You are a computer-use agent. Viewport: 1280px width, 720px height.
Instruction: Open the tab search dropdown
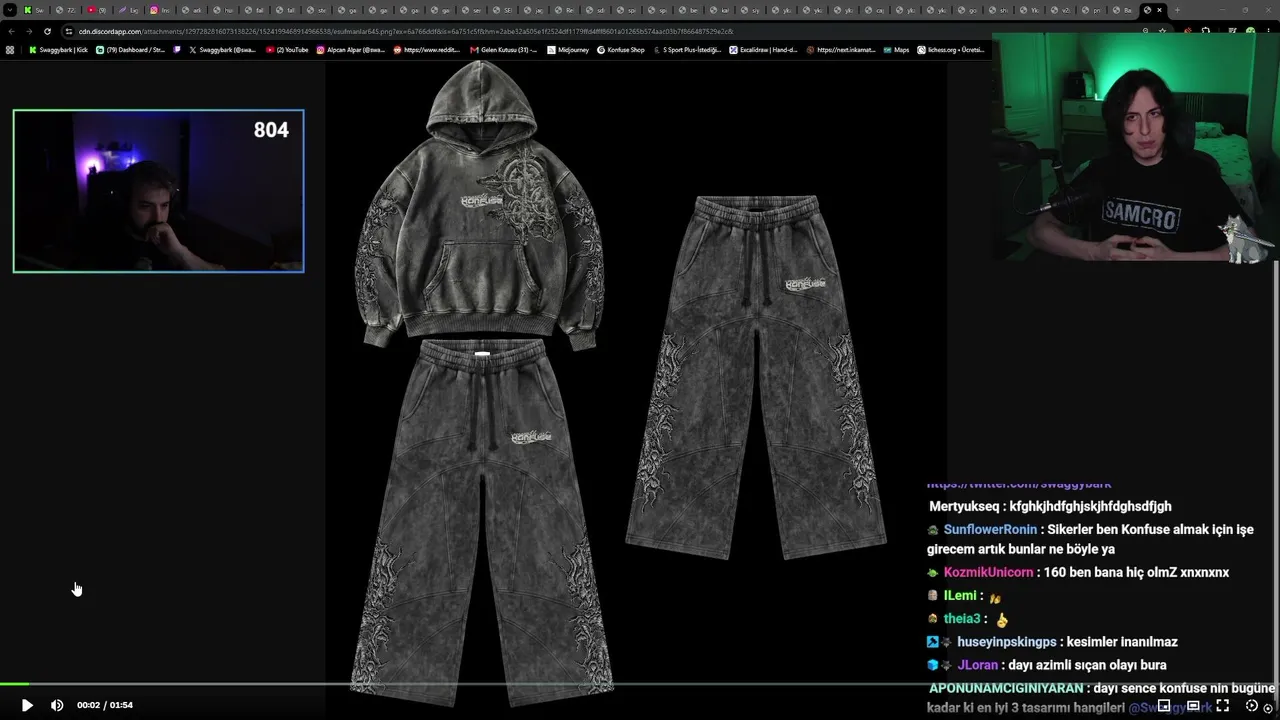pyautogui.click(x=11, y=10)
